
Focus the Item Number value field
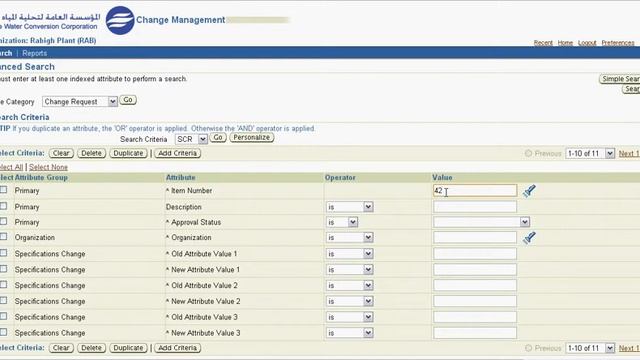point(475,191)
